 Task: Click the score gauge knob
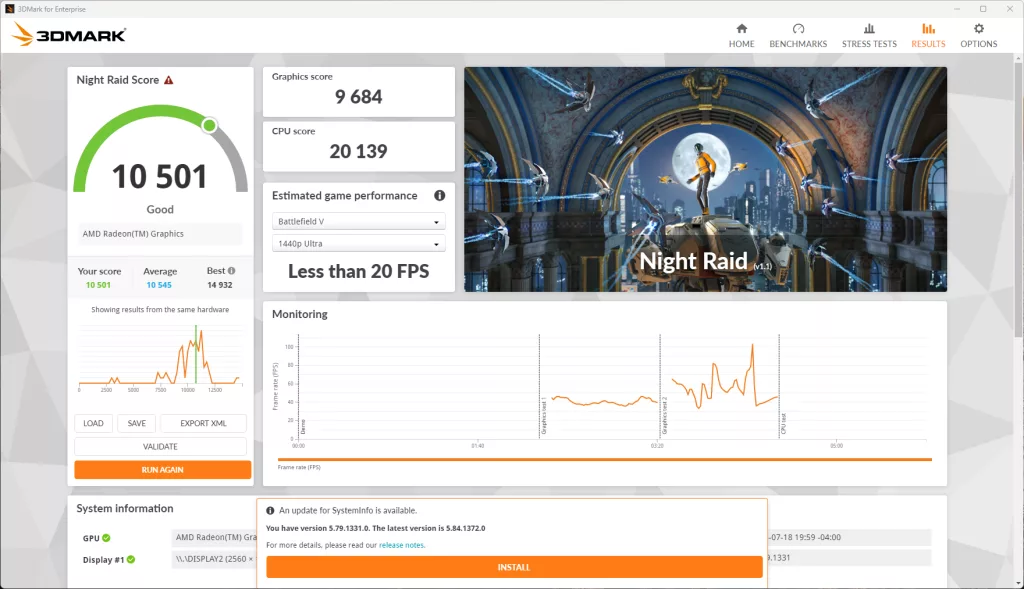coord(209,125)
